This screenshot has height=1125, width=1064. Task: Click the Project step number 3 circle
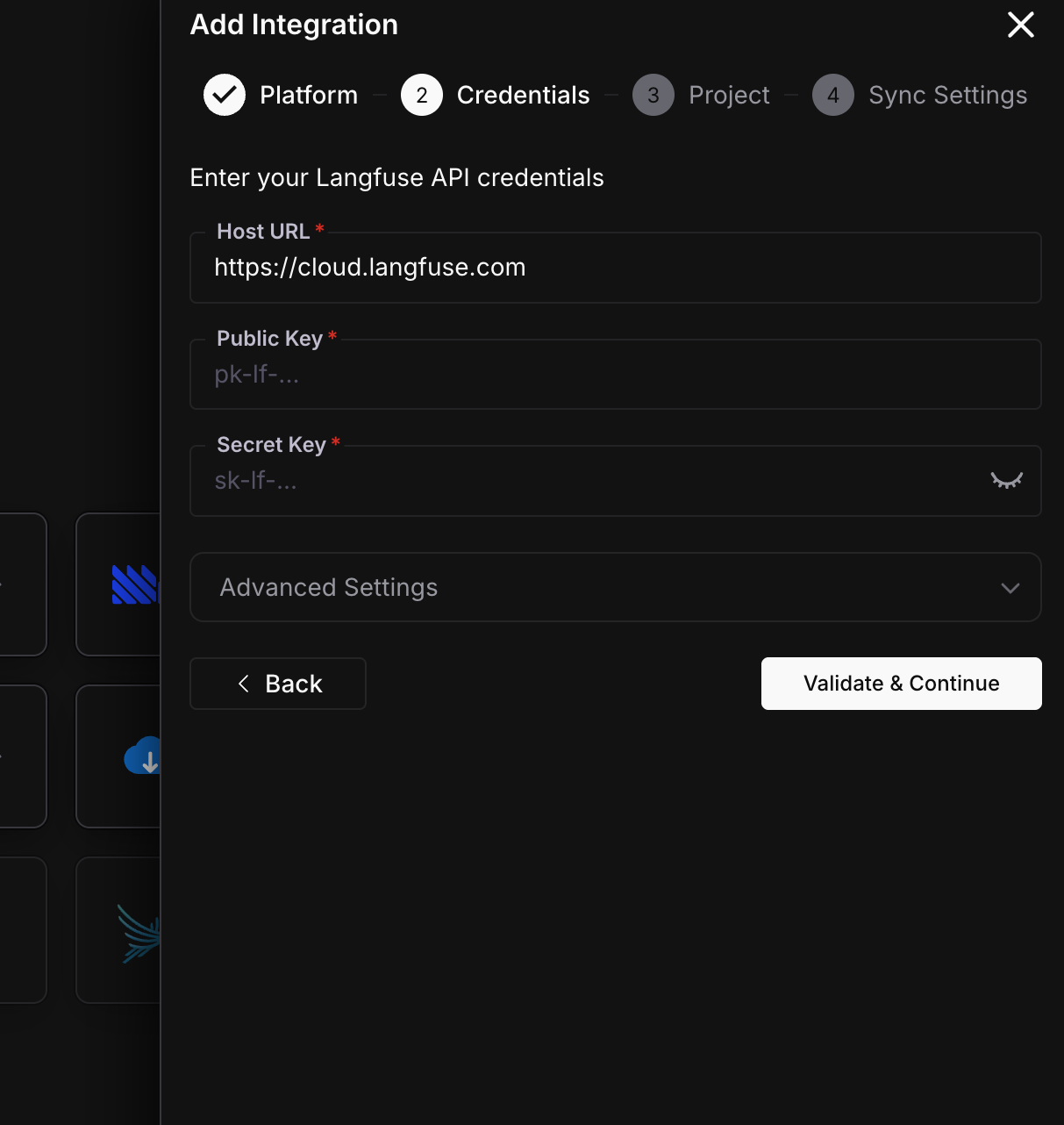[x=653, y=95]
